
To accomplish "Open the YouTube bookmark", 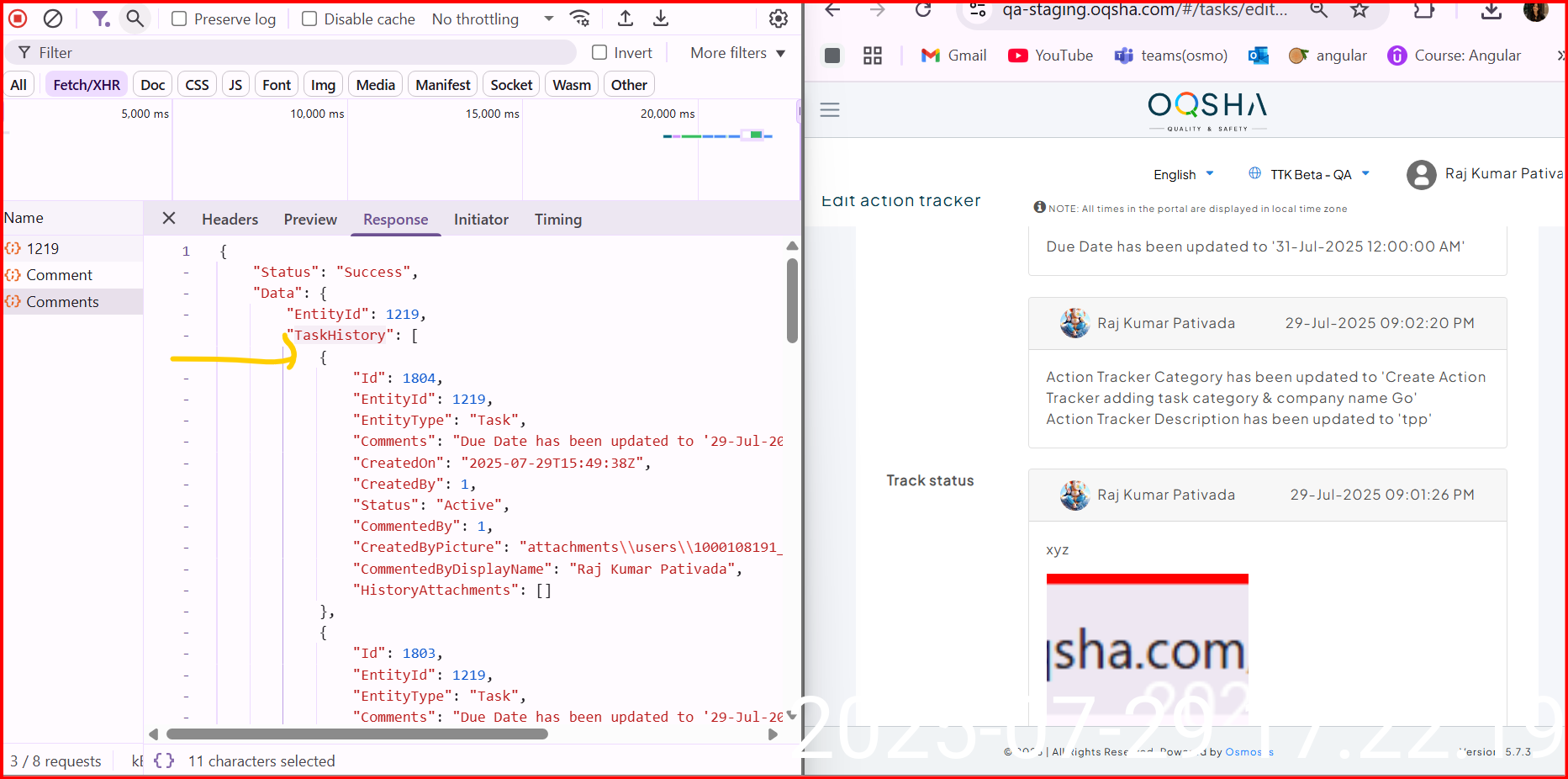I will click(x=1051, y=56).
